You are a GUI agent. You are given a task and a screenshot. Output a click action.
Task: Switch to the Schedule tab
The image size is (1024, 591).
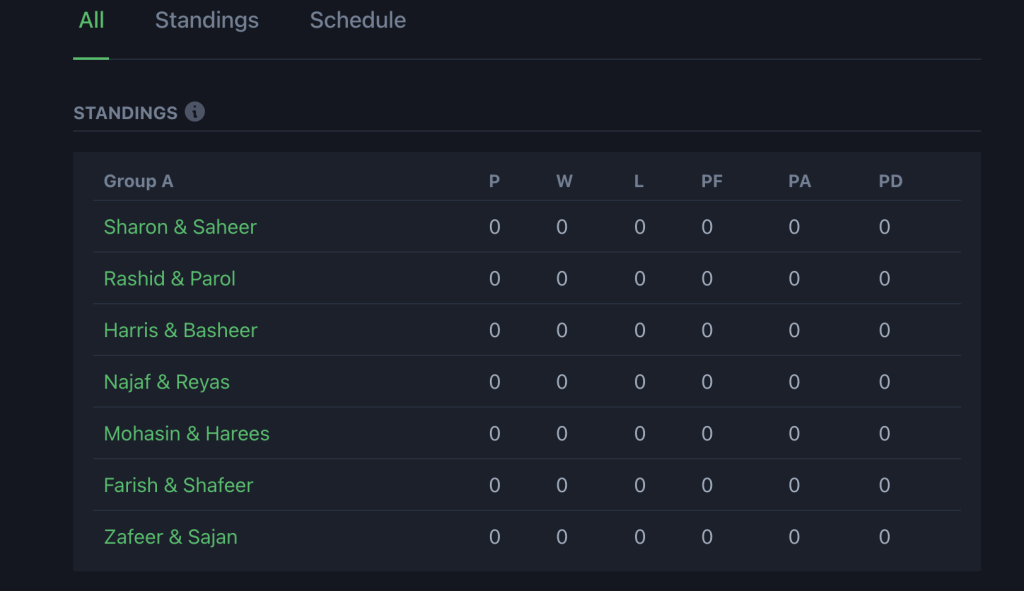357,20
